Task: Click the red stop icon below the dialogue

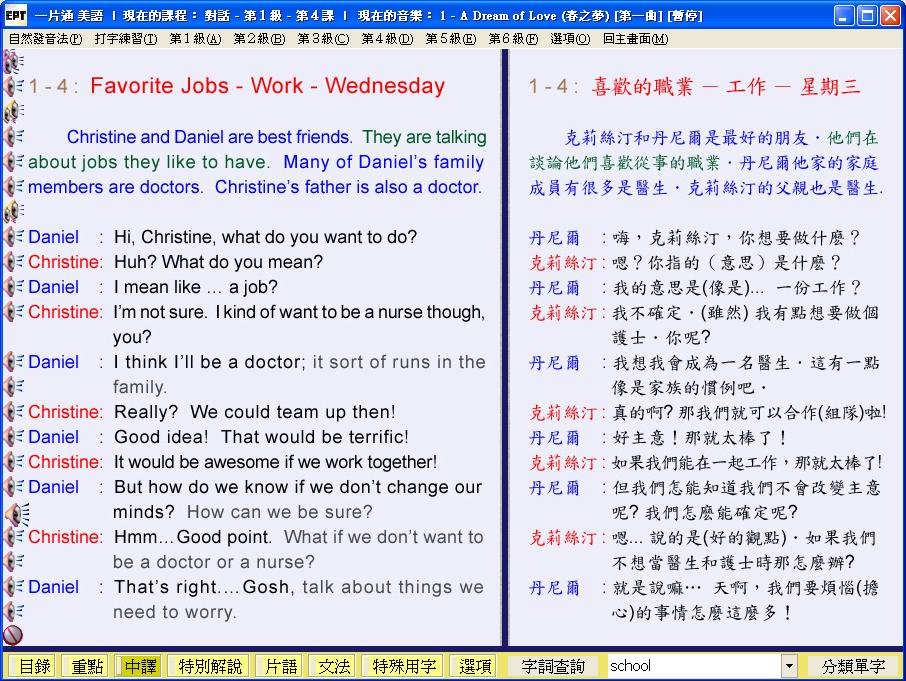Action: (x=13, y=634)
